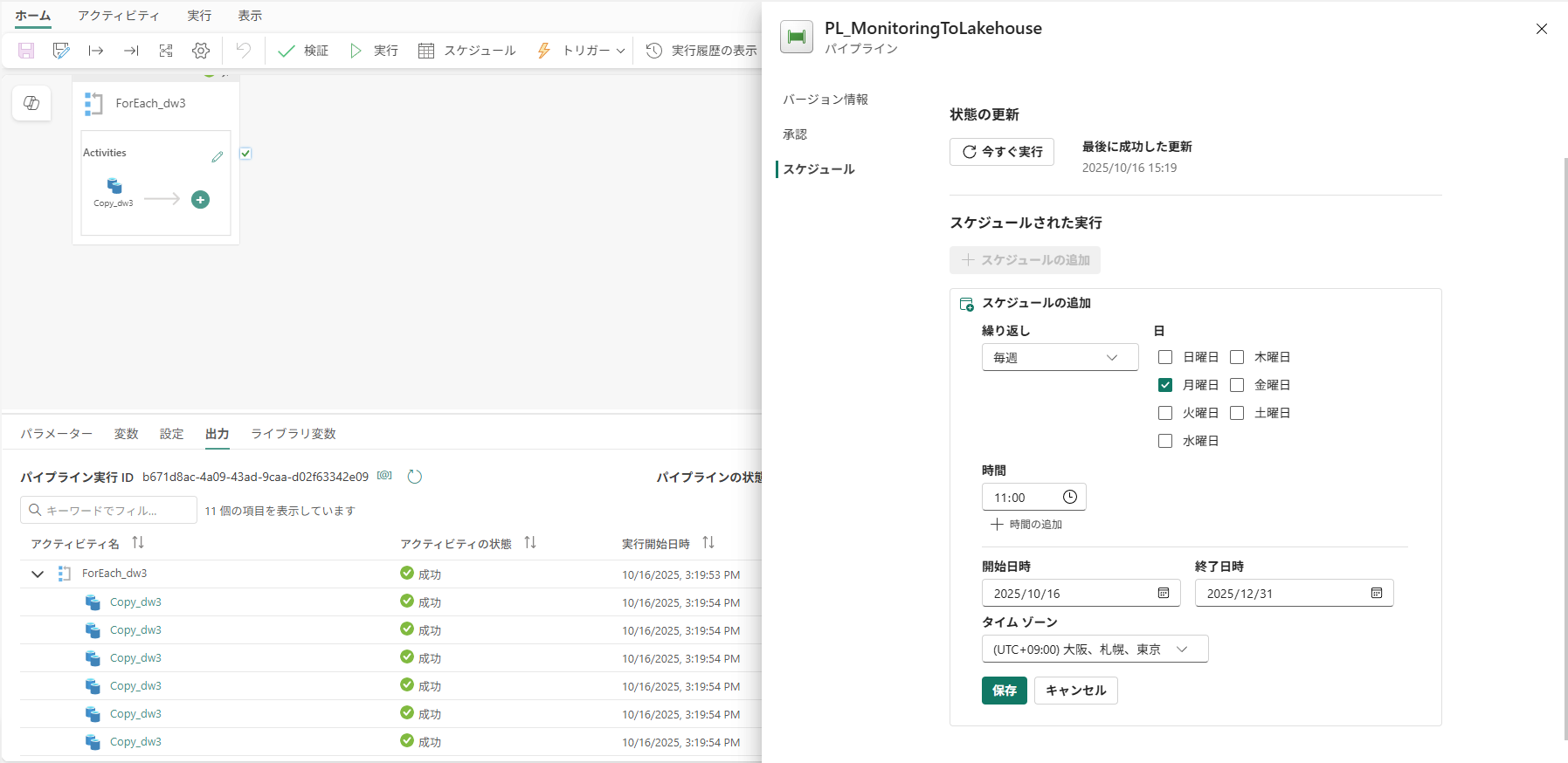Edit Activities with the pencil icon
This screenshot has width=1568, height=763.
click(218, 156)
